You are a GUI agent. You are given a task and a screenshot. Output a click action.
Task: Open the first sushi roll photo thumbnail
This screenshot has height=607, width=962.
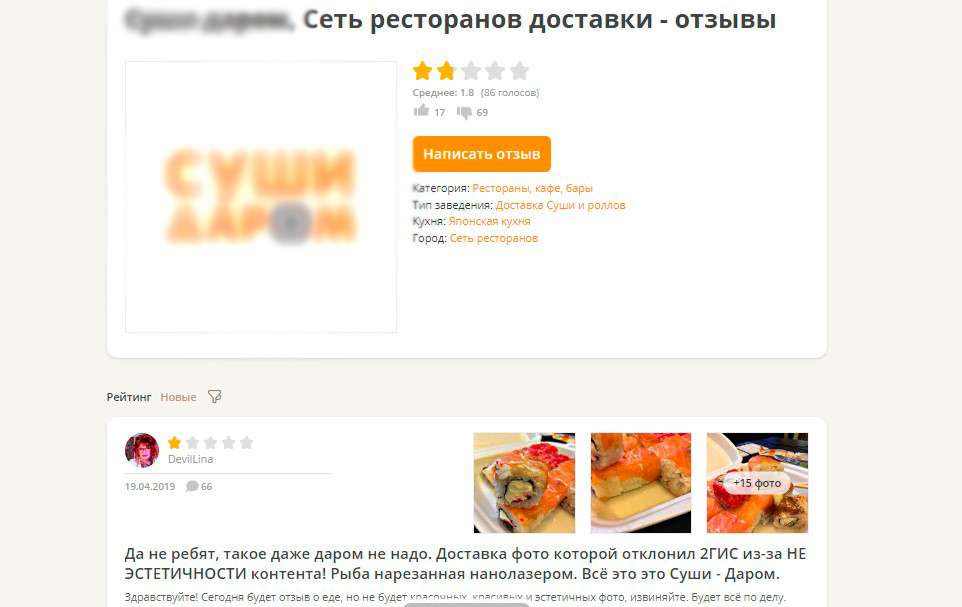[x=525, y=483]
